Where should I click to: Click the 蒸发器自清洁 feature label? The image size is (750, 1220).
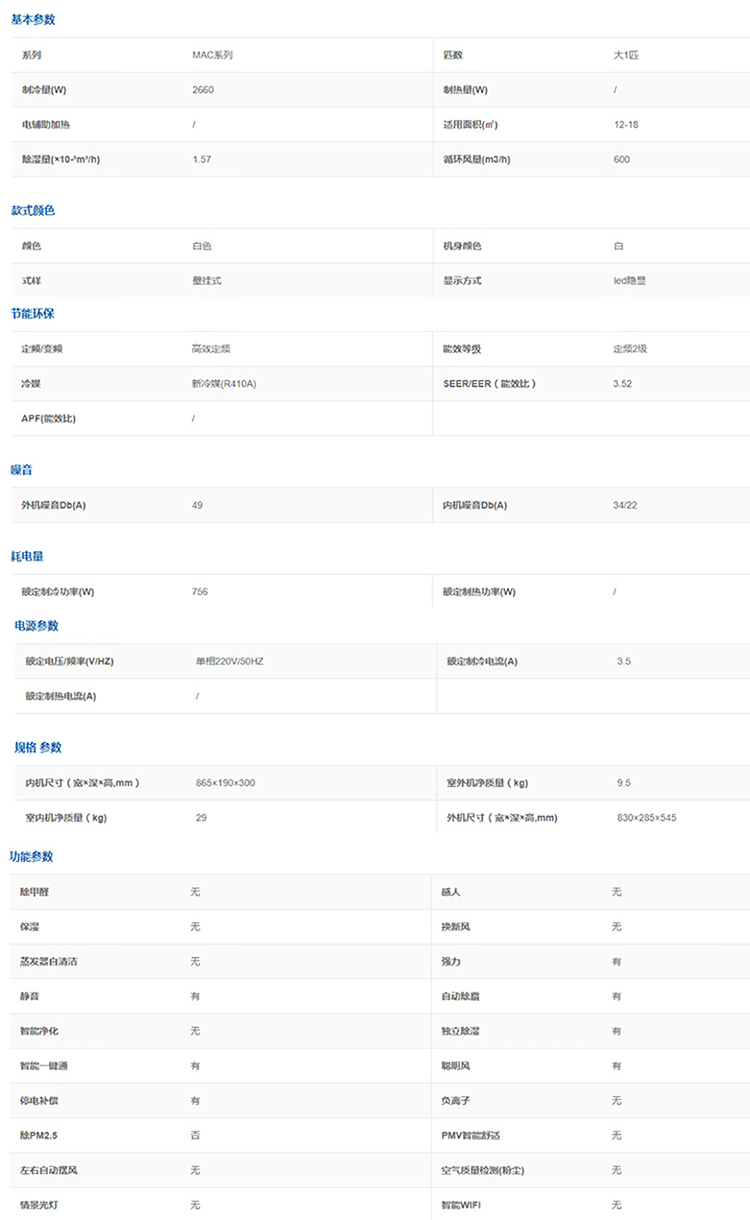[x=49, y=961]
